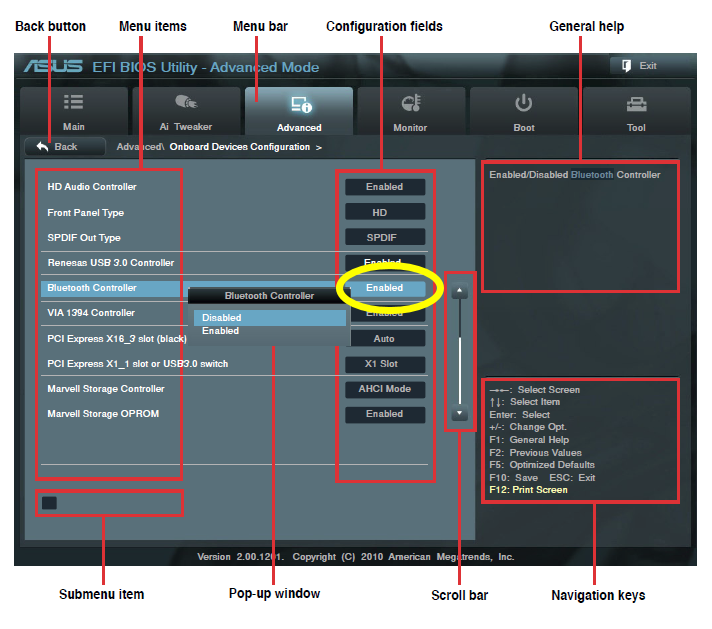Open Marvell Storage OPROM Enabled field
The height and width of the screenshot is (629, 712).
click(385, 414)
